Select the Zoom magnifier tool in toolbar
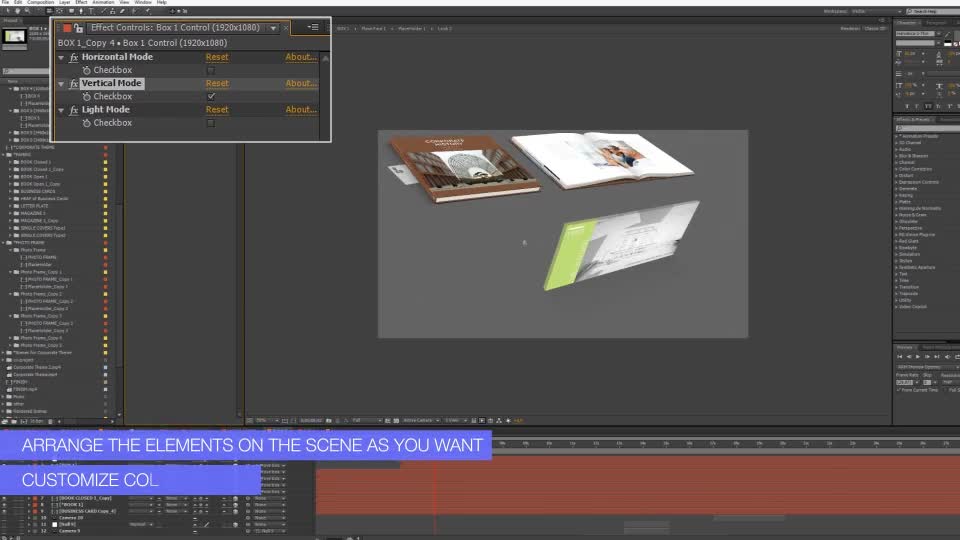Screen dimensions: 960x540 [27, 10]
